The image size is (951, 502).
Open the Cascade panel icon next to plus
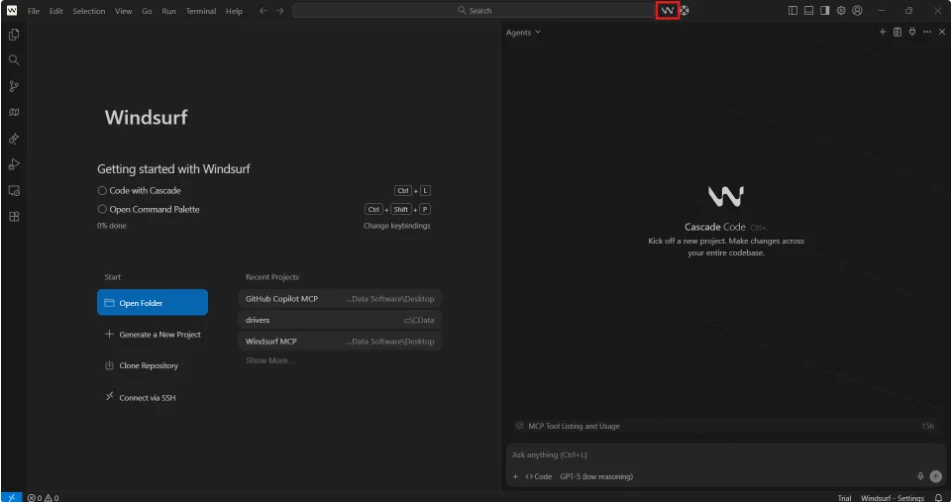(x=898, y=32)
